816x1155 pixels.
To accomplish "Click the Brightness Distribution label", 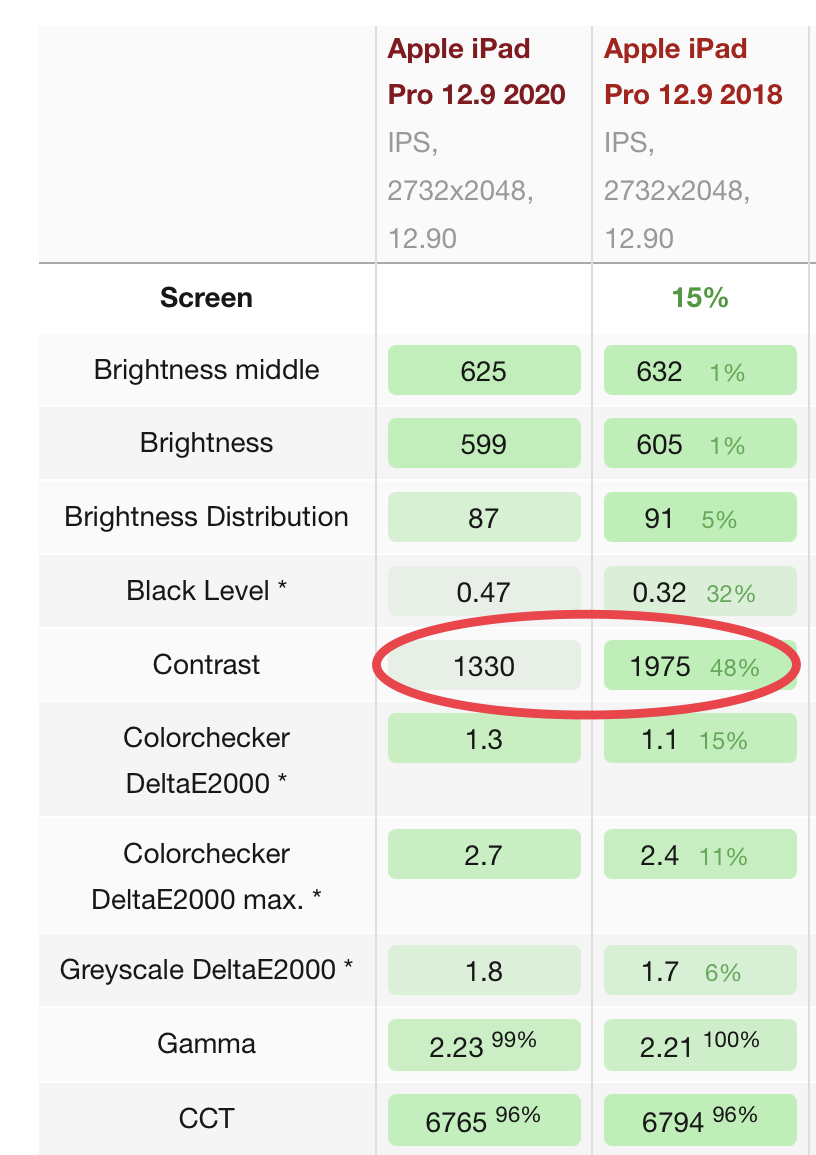I will click(206, 517).
